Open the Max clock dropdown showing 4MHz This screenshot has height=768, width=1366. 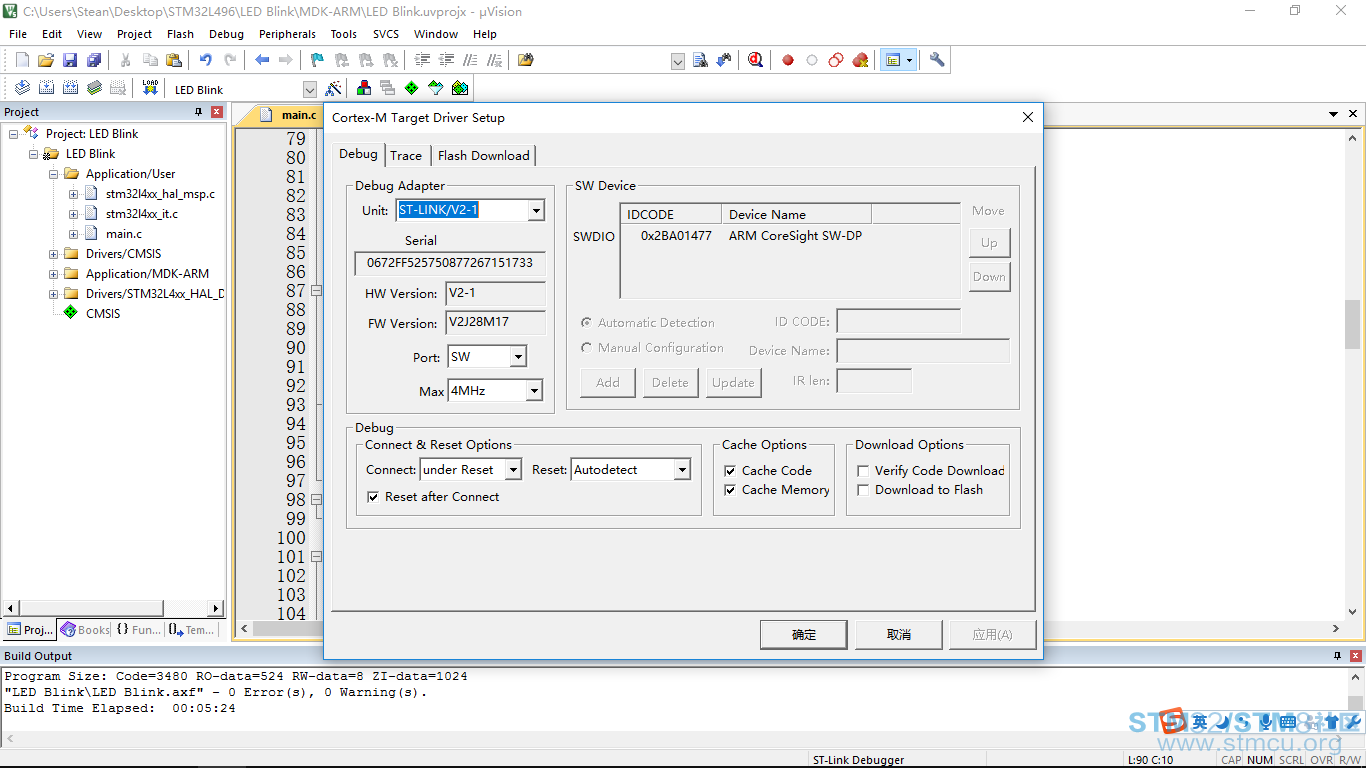(x=534, y=391)
